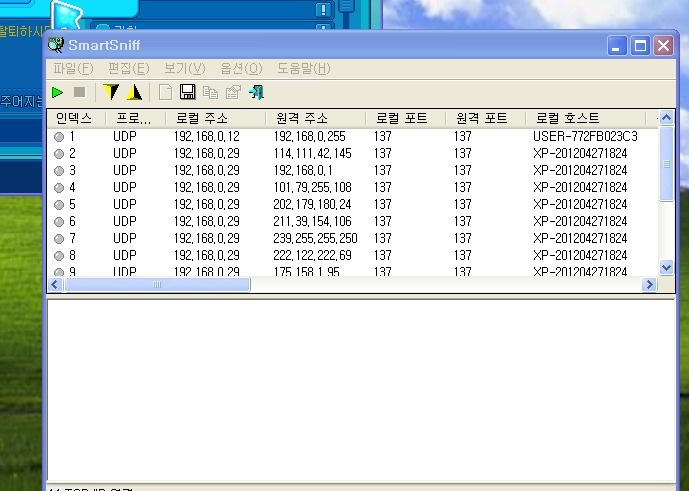Select remote address 114.111.42.145

click(x=312, y=154)
